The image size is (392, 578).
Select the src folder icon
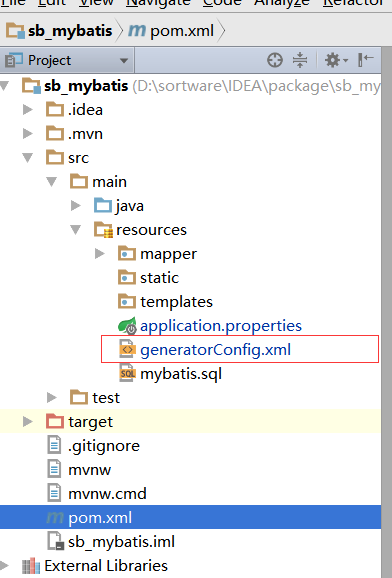pos(55,157)
